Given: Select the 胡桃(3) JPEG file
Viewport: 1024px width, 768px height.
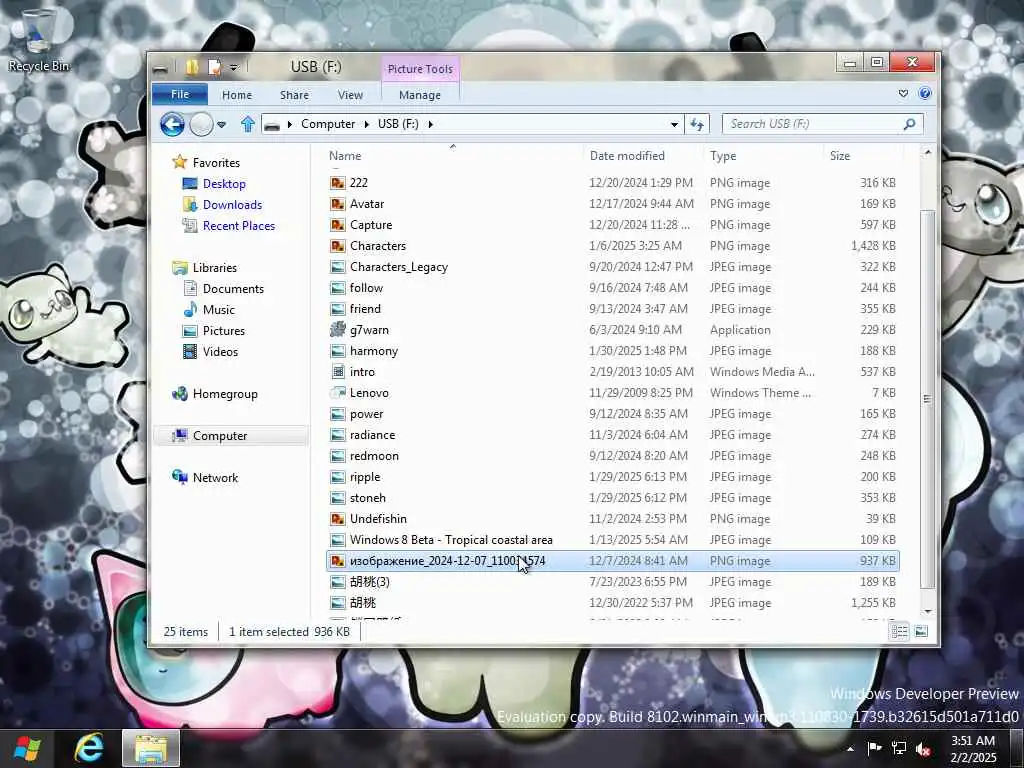Looking at the screenshot, I should [613, 581].
